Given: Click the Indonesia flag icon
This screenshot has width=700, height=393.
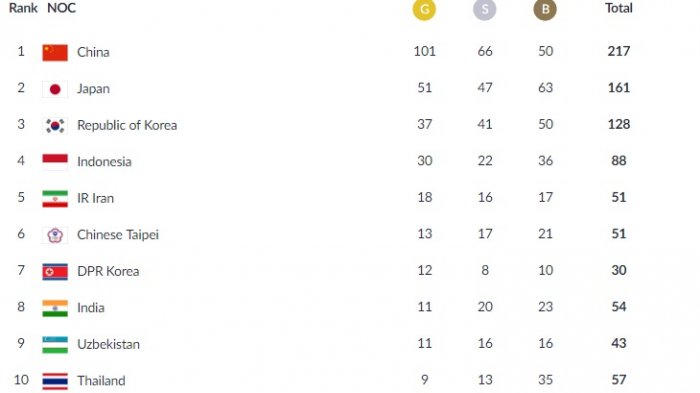Looking at the screenshot, I should pos(55,162).
